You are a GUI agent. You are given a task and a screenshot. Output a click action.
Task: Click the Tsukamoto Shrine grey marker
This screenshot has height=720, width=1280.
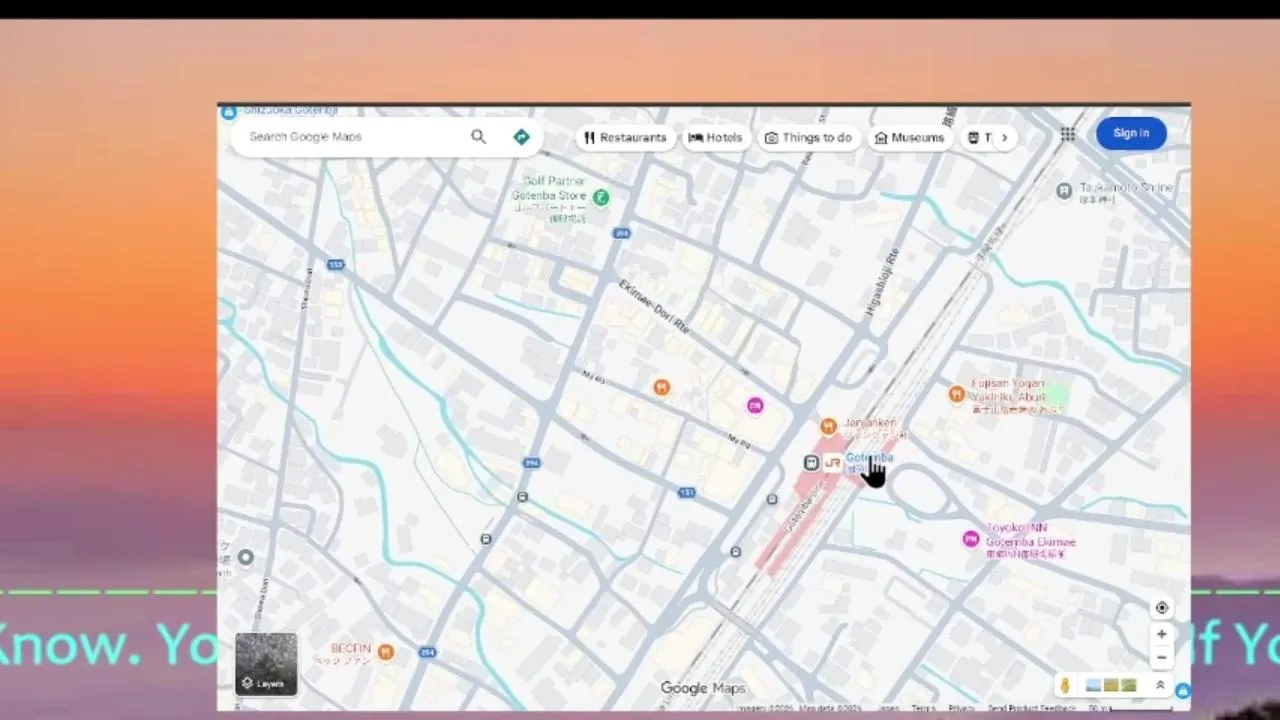coord(1064,190)
